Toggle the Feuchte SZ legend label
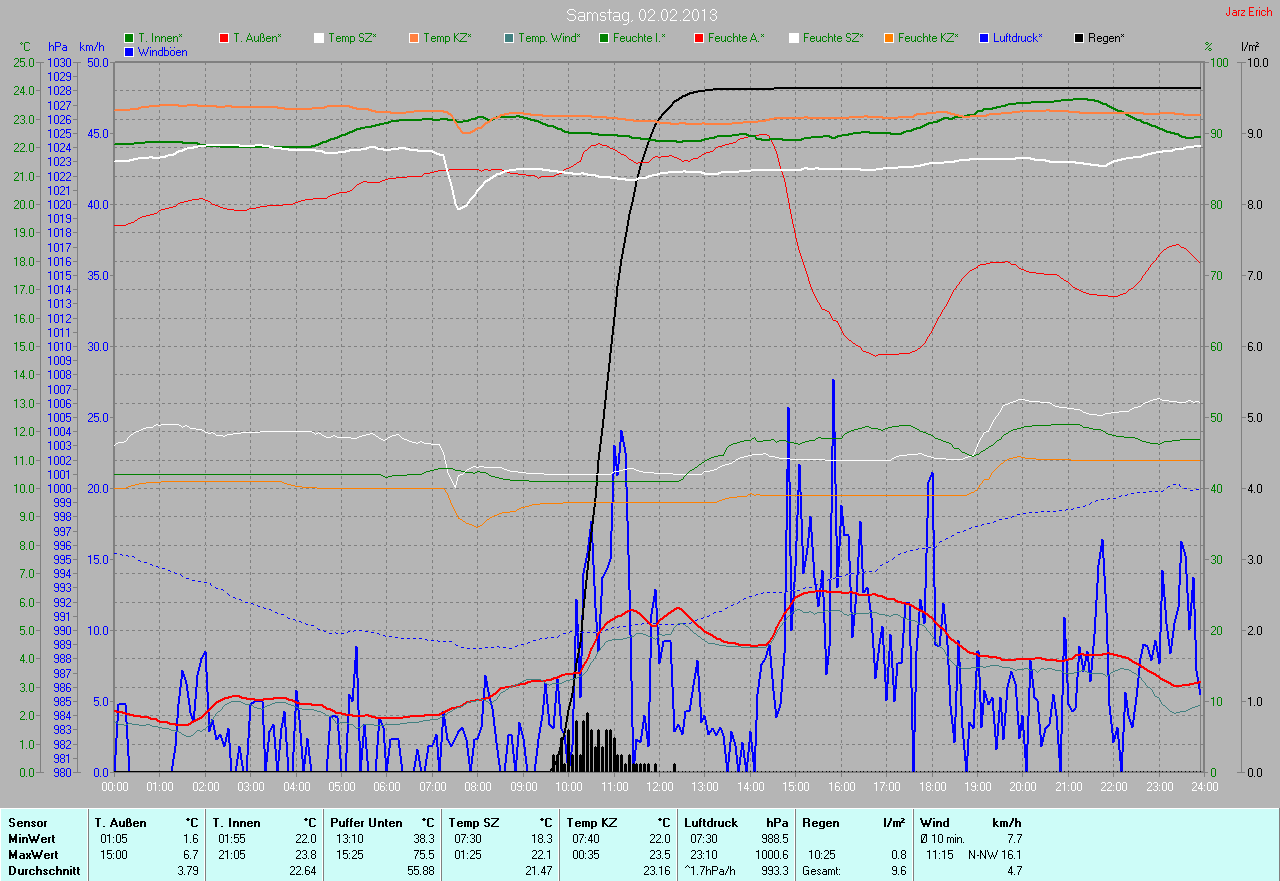 830,38
